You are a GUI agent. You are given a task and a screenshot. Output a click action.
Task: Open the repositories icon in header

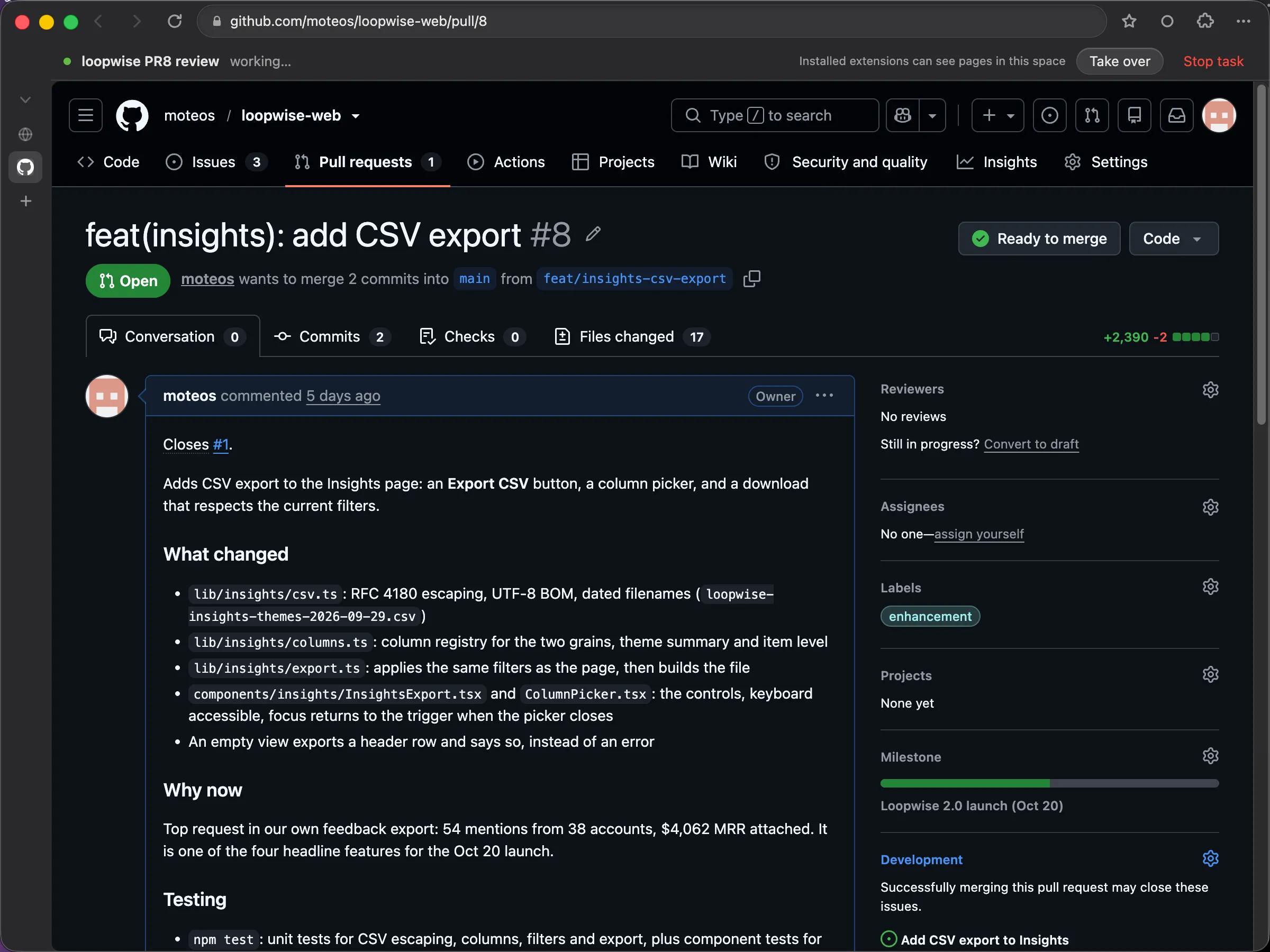[1134, 115]
